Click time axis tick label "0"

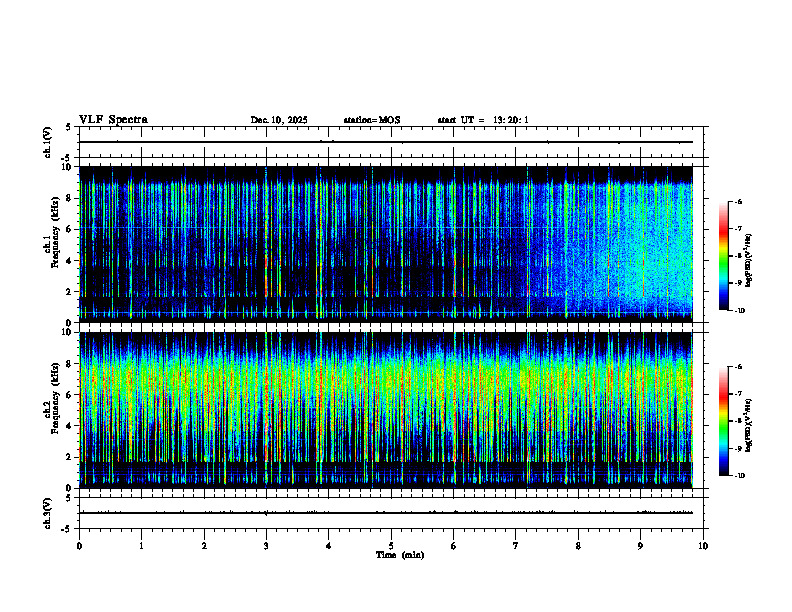(x=79, y=546)
